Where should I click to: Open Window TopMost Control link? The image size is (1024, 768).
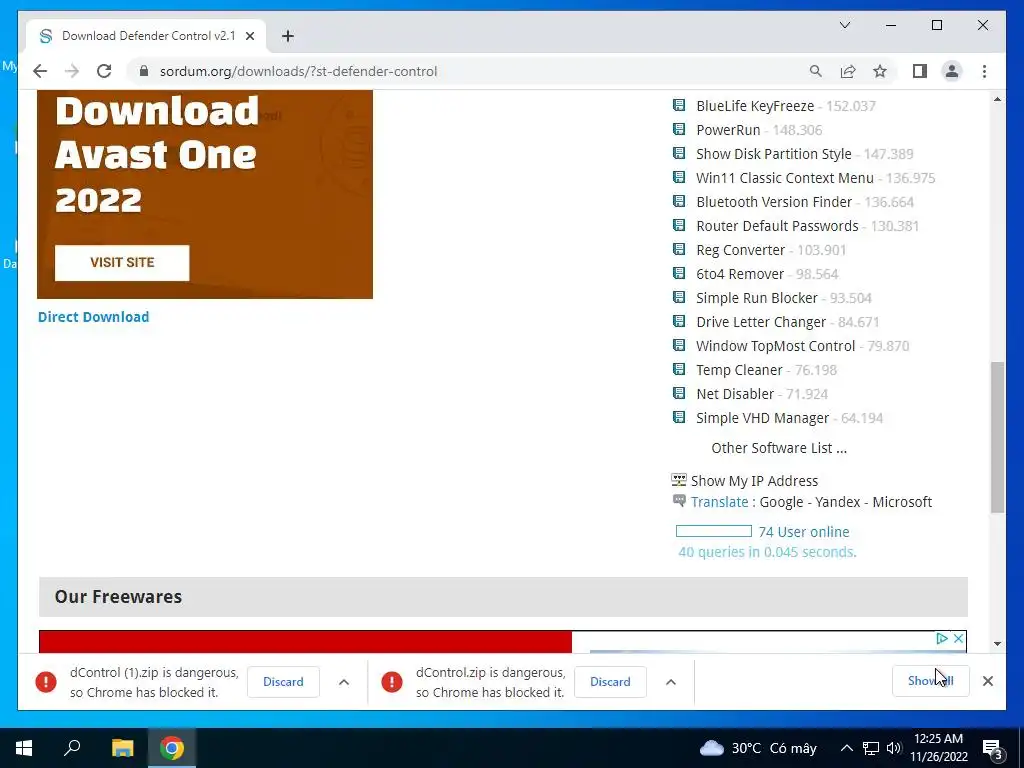(x=775, y=346)
